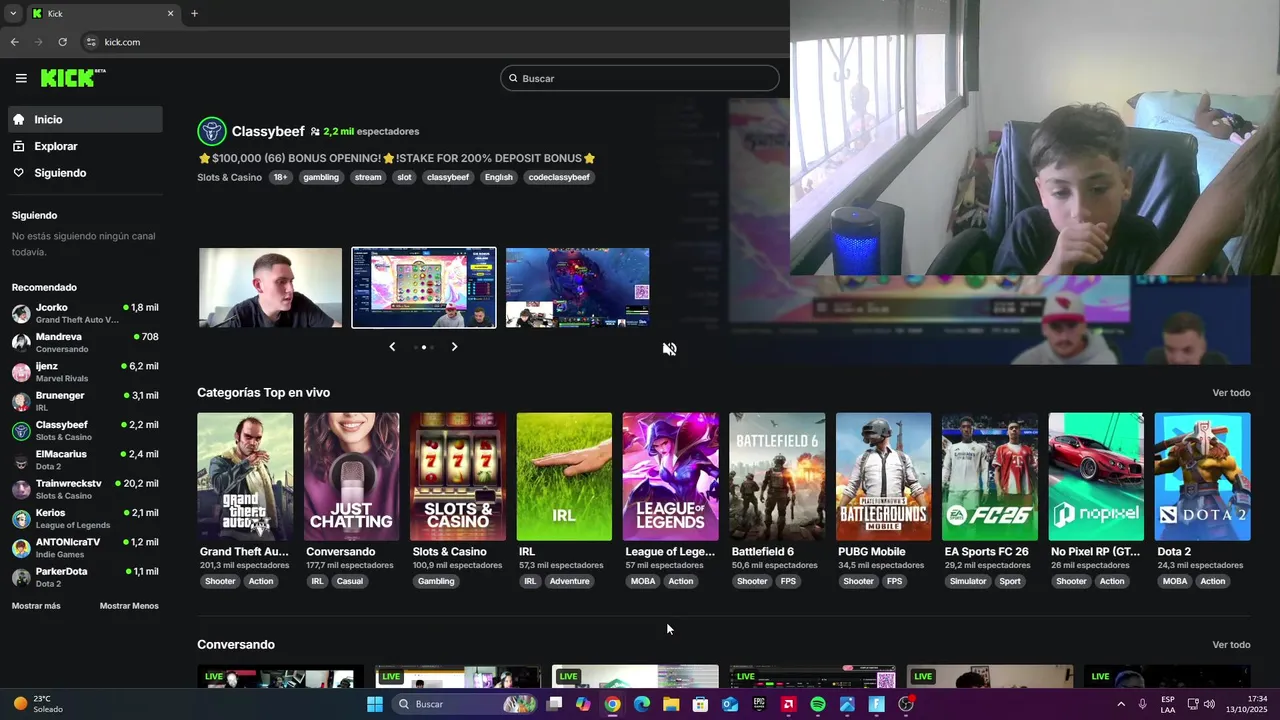Open Spotify from taskbar
1280x720 pixels.
pos(817,704)
